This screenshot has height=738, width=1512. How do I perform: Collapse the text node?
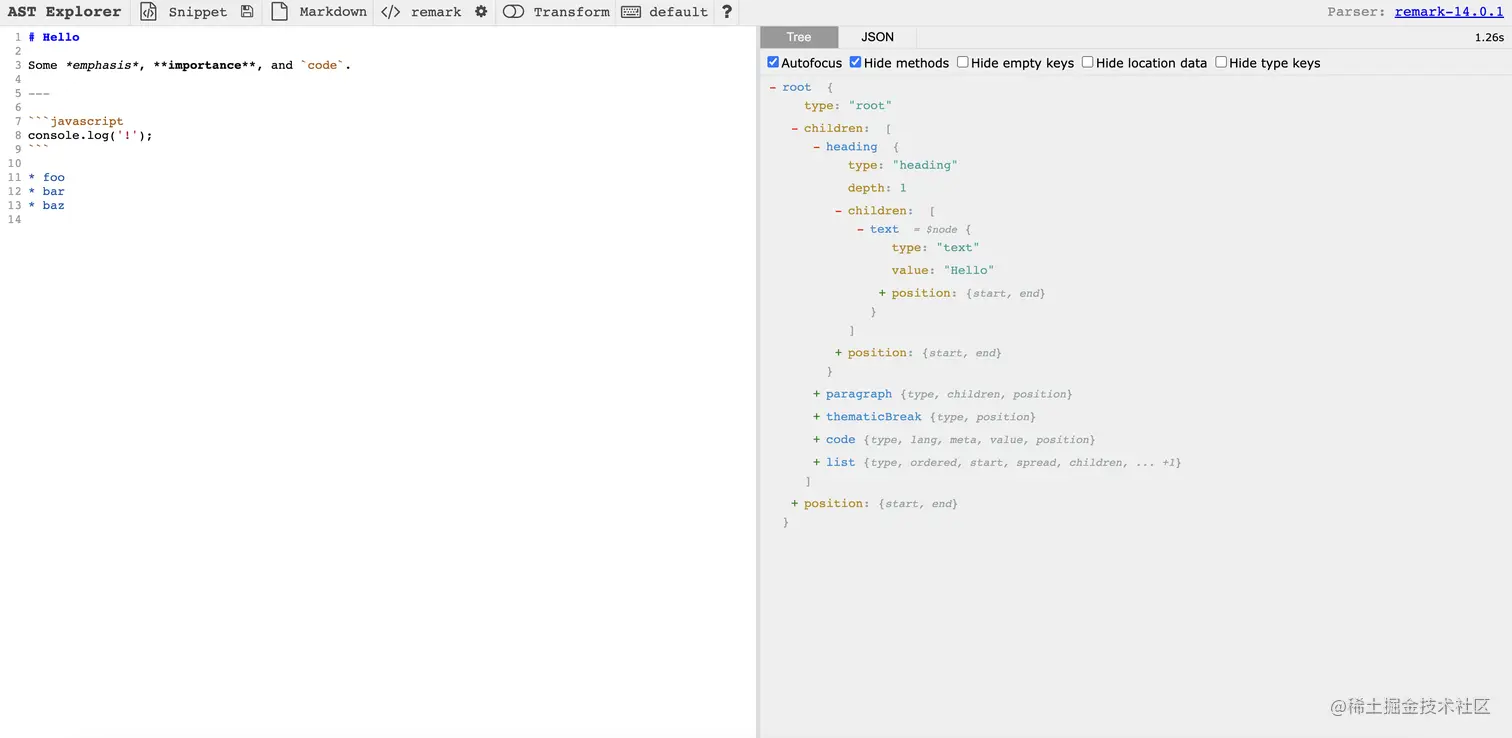point(861,230)
